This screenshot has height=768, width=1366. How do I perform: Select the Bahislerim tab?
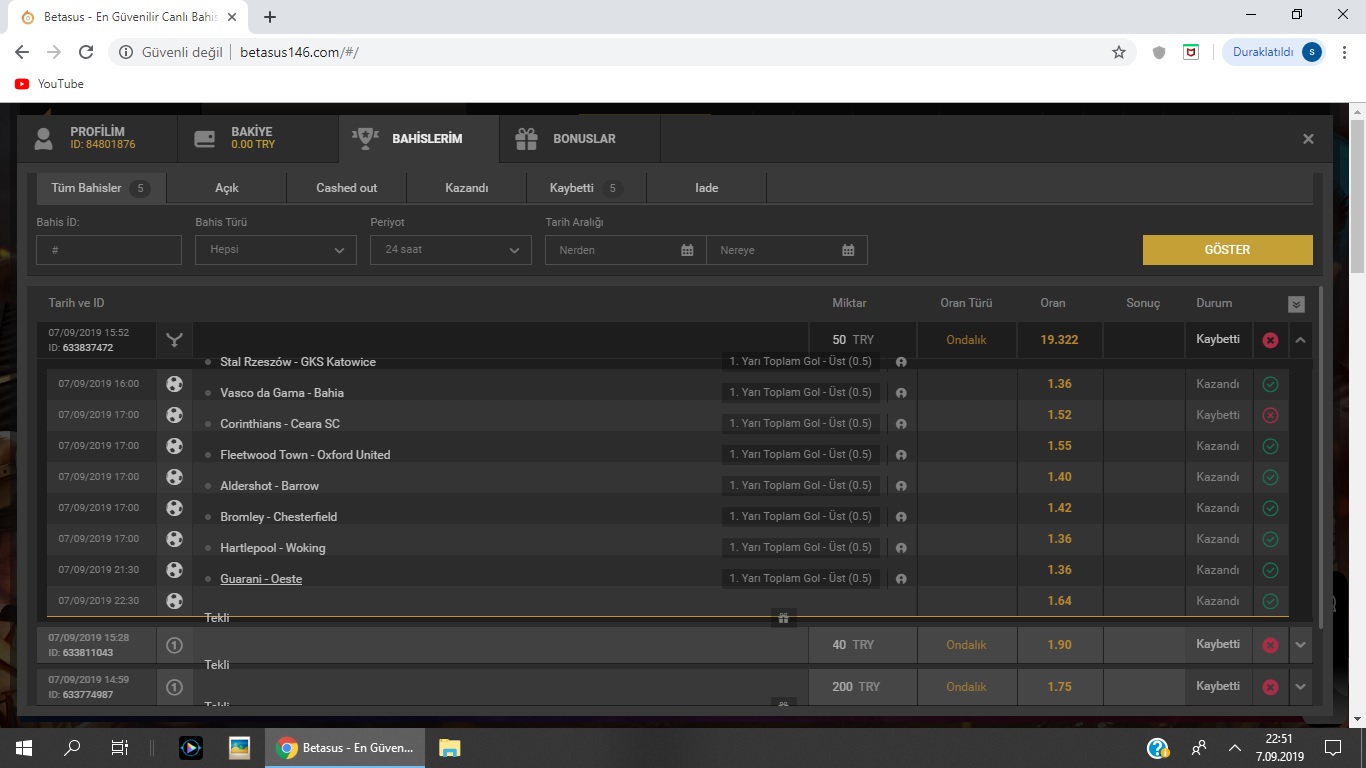click(419, 138)
